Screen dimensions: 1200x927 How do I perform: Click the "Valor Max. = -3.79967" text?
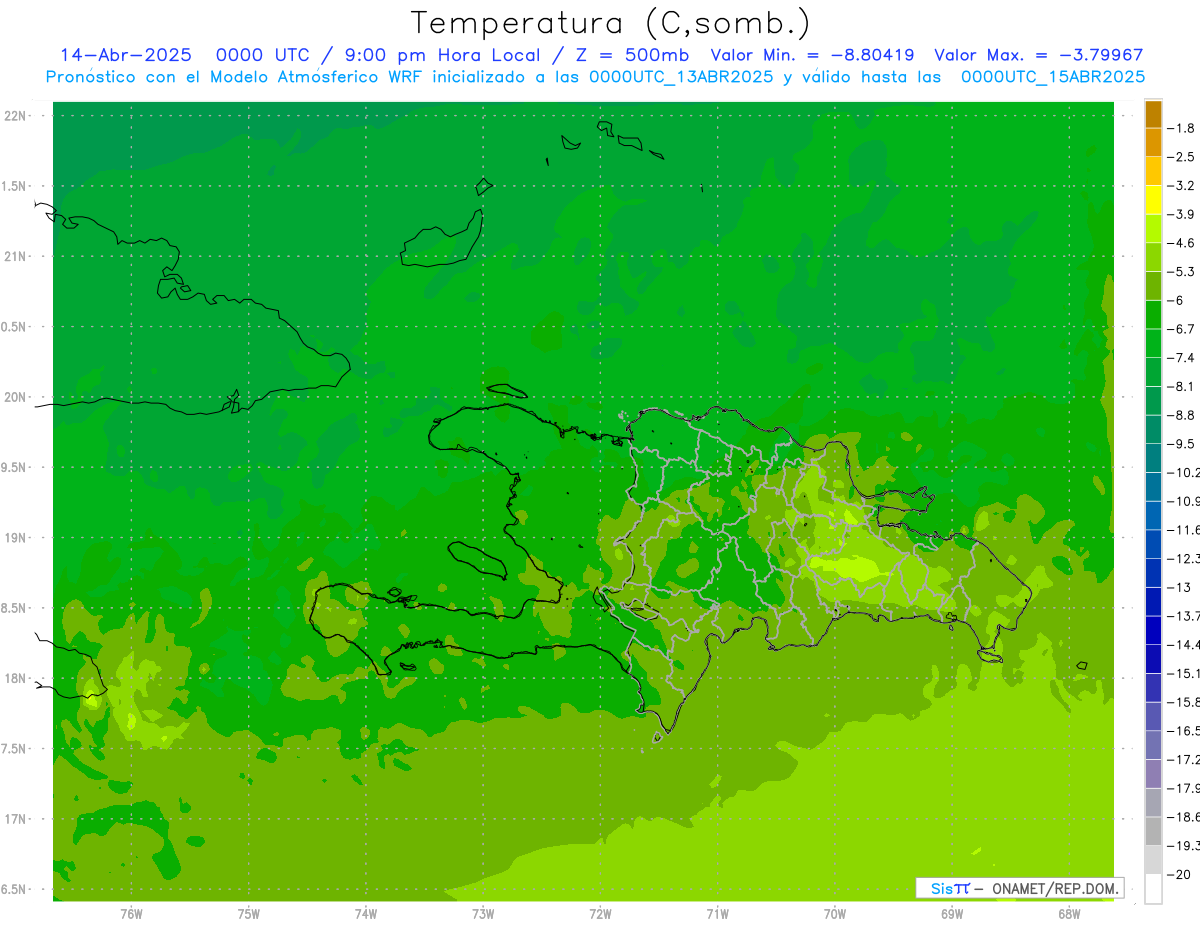click(1039, 55)
